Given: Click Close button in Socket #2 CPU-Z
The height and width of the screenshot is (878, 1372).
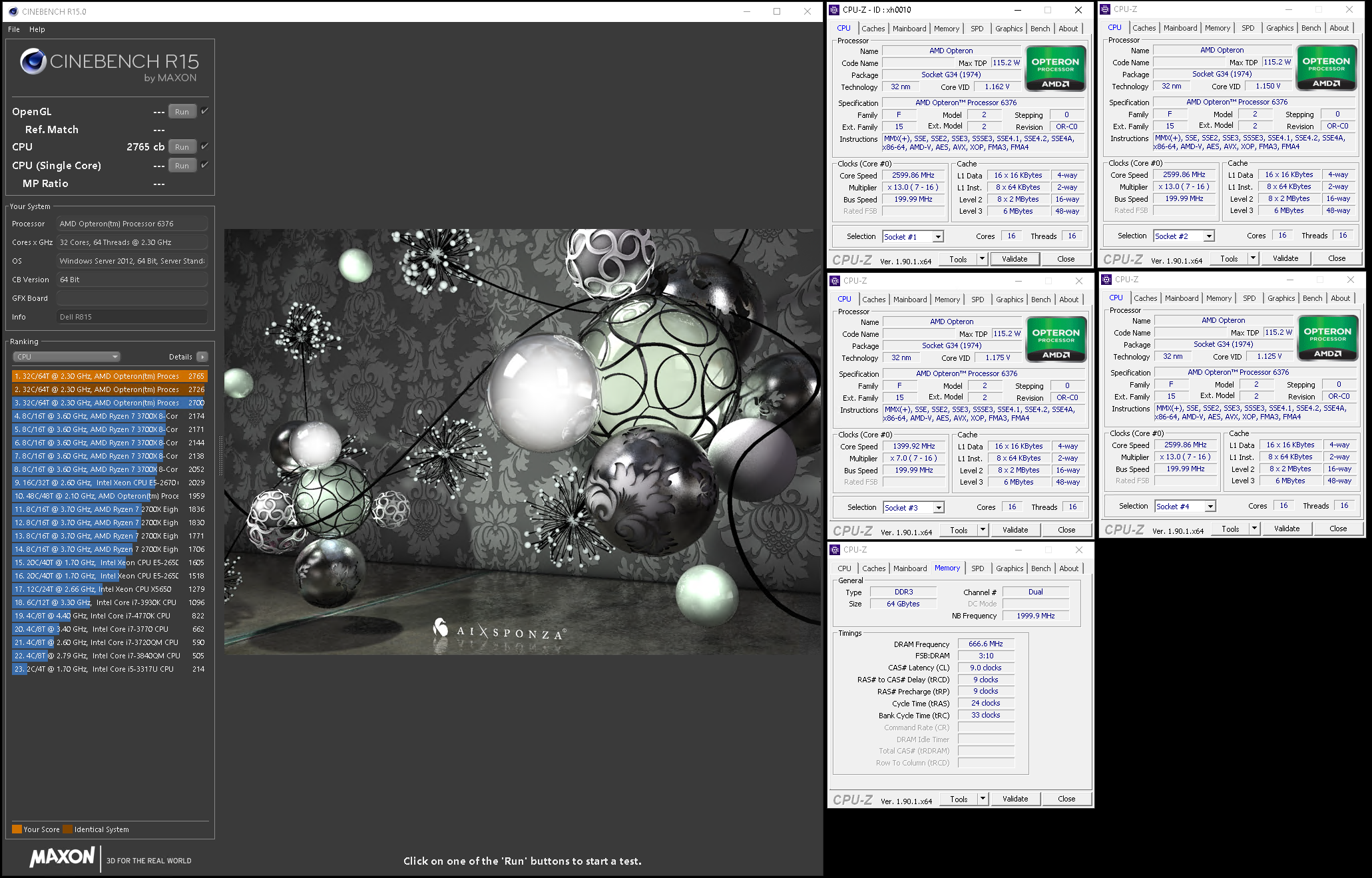Looking at the screenshot, I should [1337, 258].
